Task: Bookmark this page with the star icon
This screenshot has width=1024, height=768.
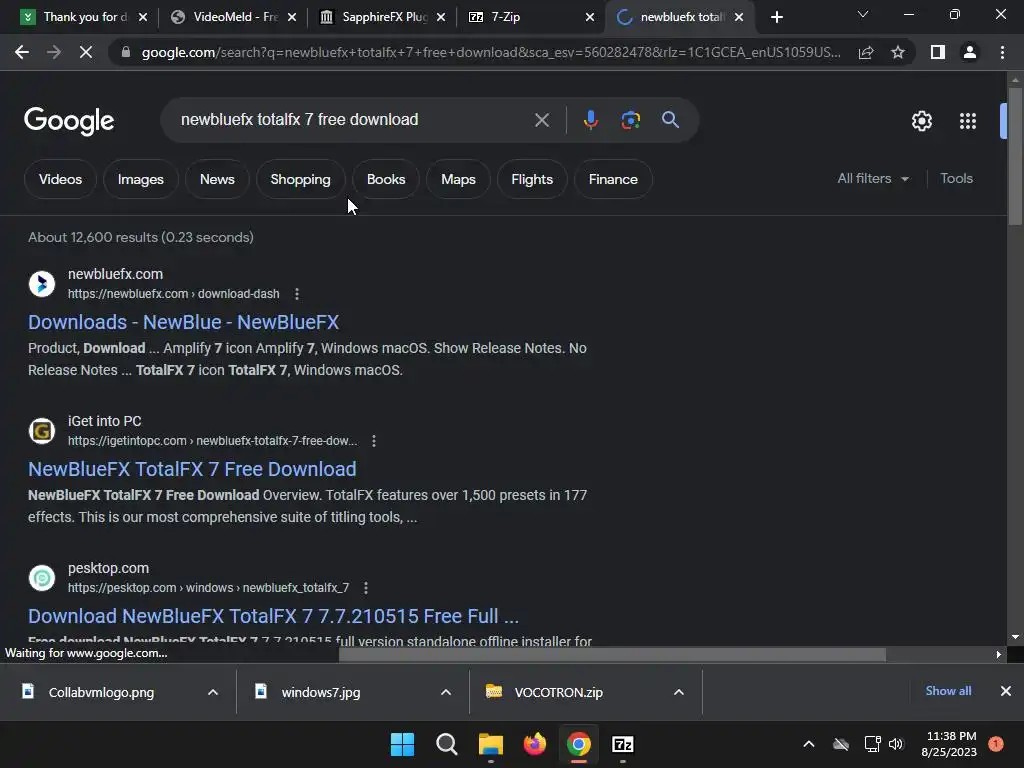Action: pyautogui.click(x=898, y=52)
